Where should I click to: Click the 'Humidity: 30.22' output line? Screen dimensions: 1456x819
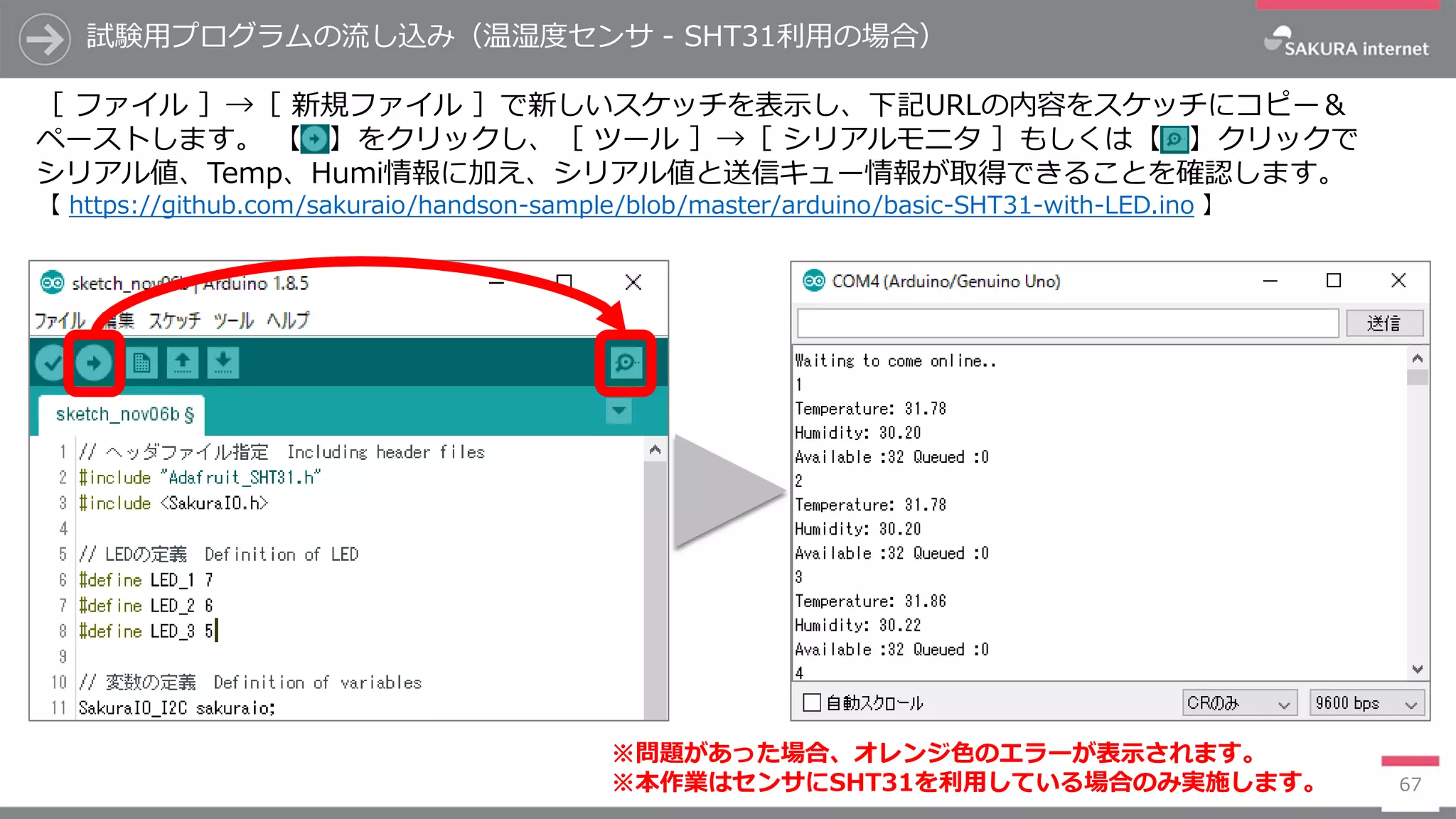point(857,626)
